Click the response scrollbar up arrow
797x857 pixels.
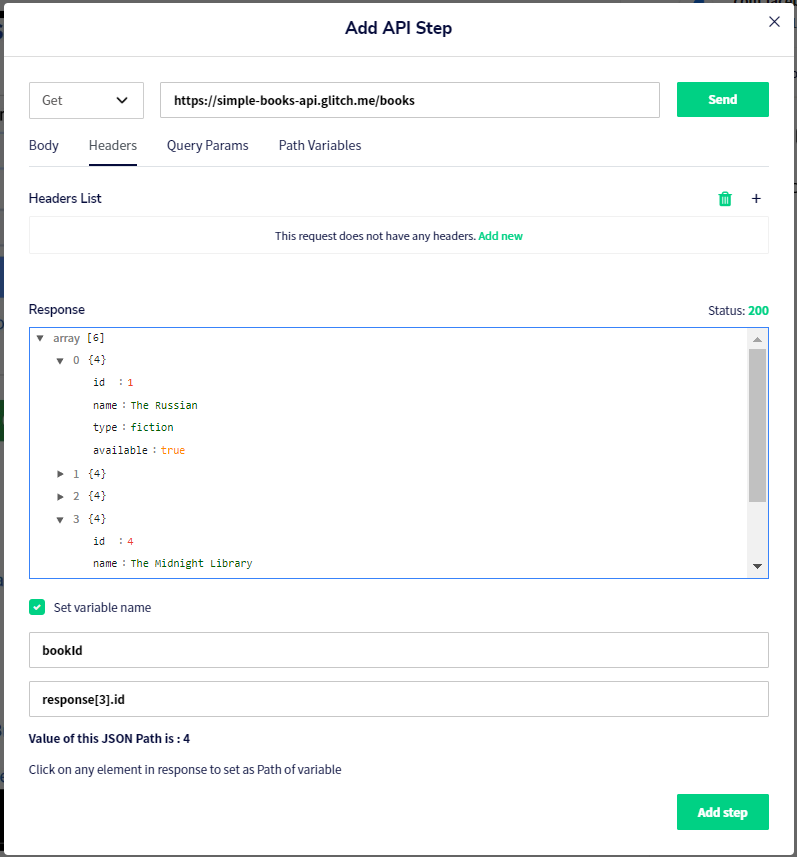click(x=757, y=339)
